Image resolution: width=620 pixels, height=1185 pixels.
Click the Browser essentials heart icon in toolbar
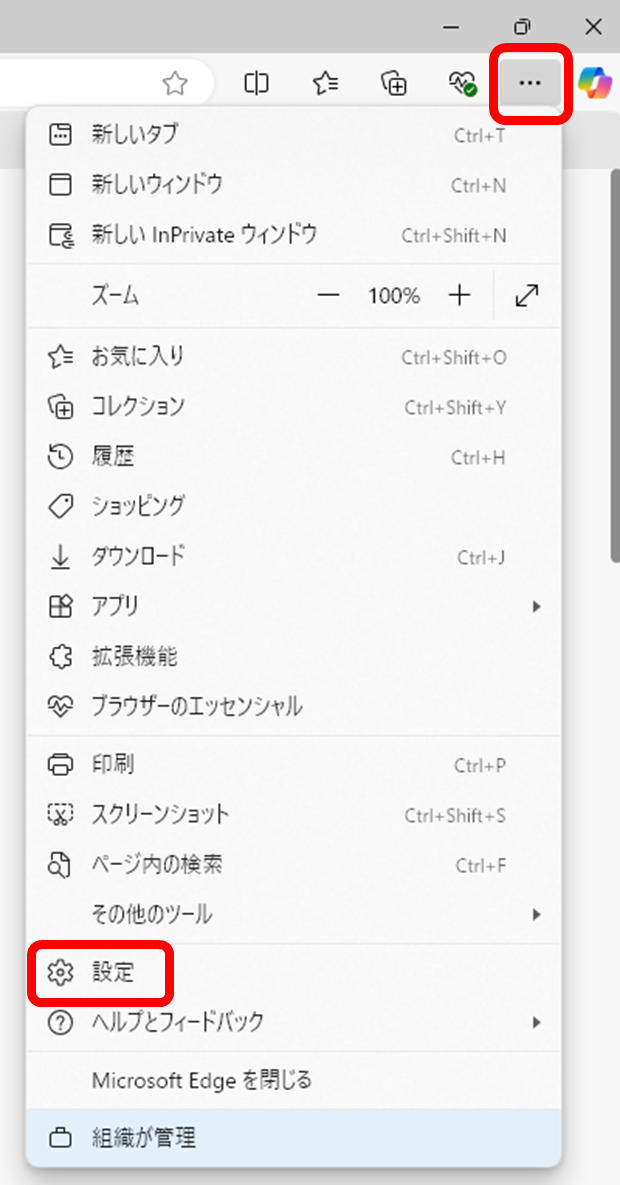tap(461, 83)
